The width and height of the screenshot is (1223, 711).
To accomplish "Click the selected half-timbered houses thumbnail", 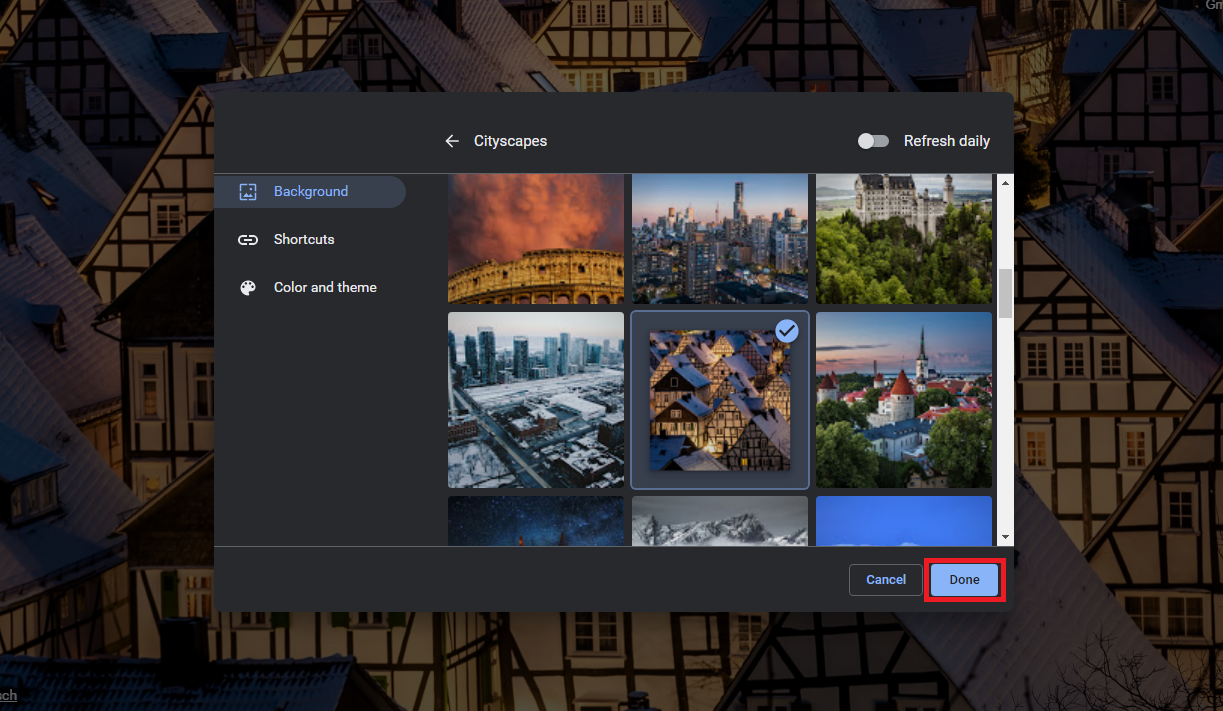I will click(720, 400).
